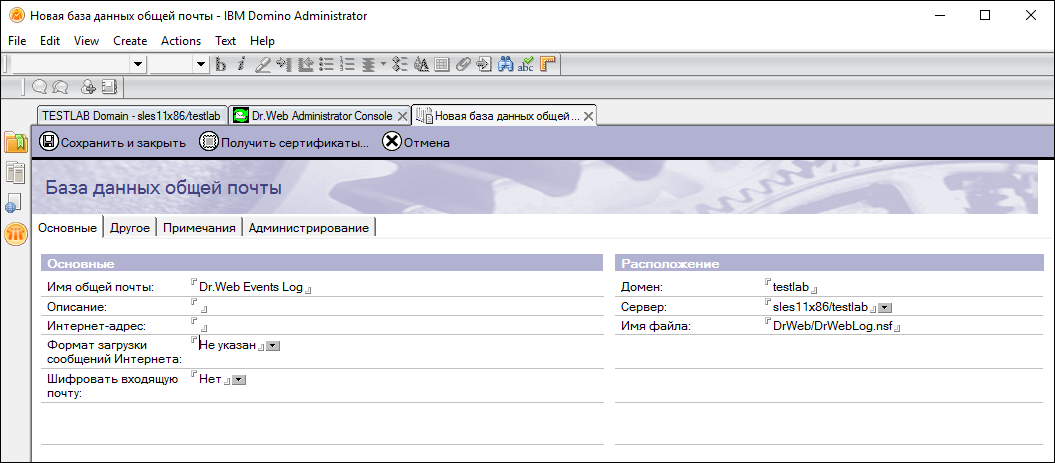Open the View menu
The height and width of the screenshot is (463, 1055).
[86, 41]
